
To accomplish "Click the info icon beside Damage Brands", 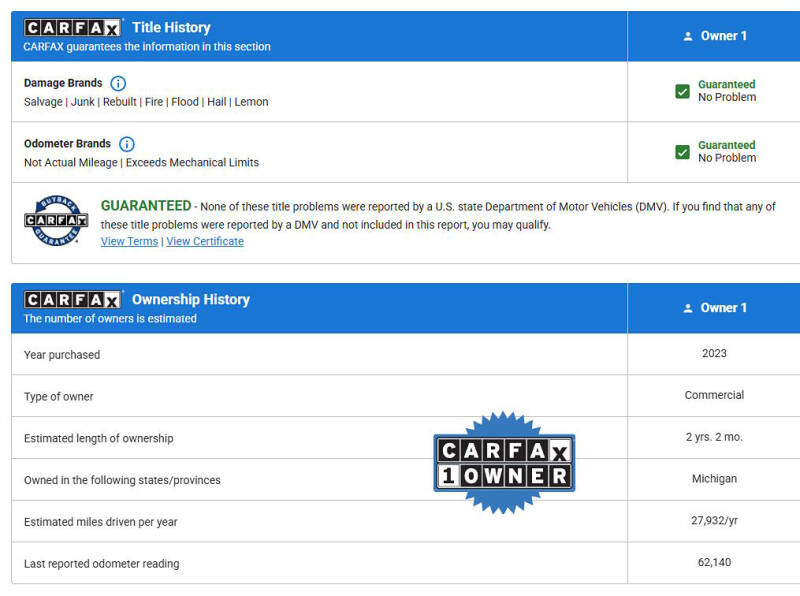I will (x=118, y=83).
